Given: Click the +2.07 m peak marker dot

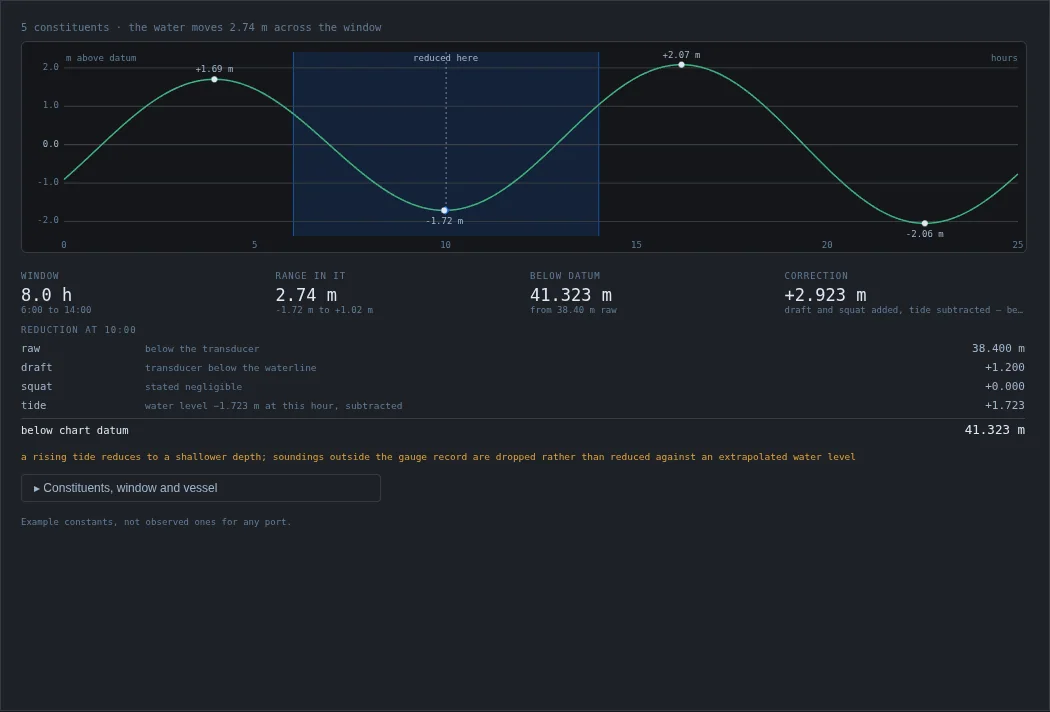Looking at the screenshot, I should [682, 65].
